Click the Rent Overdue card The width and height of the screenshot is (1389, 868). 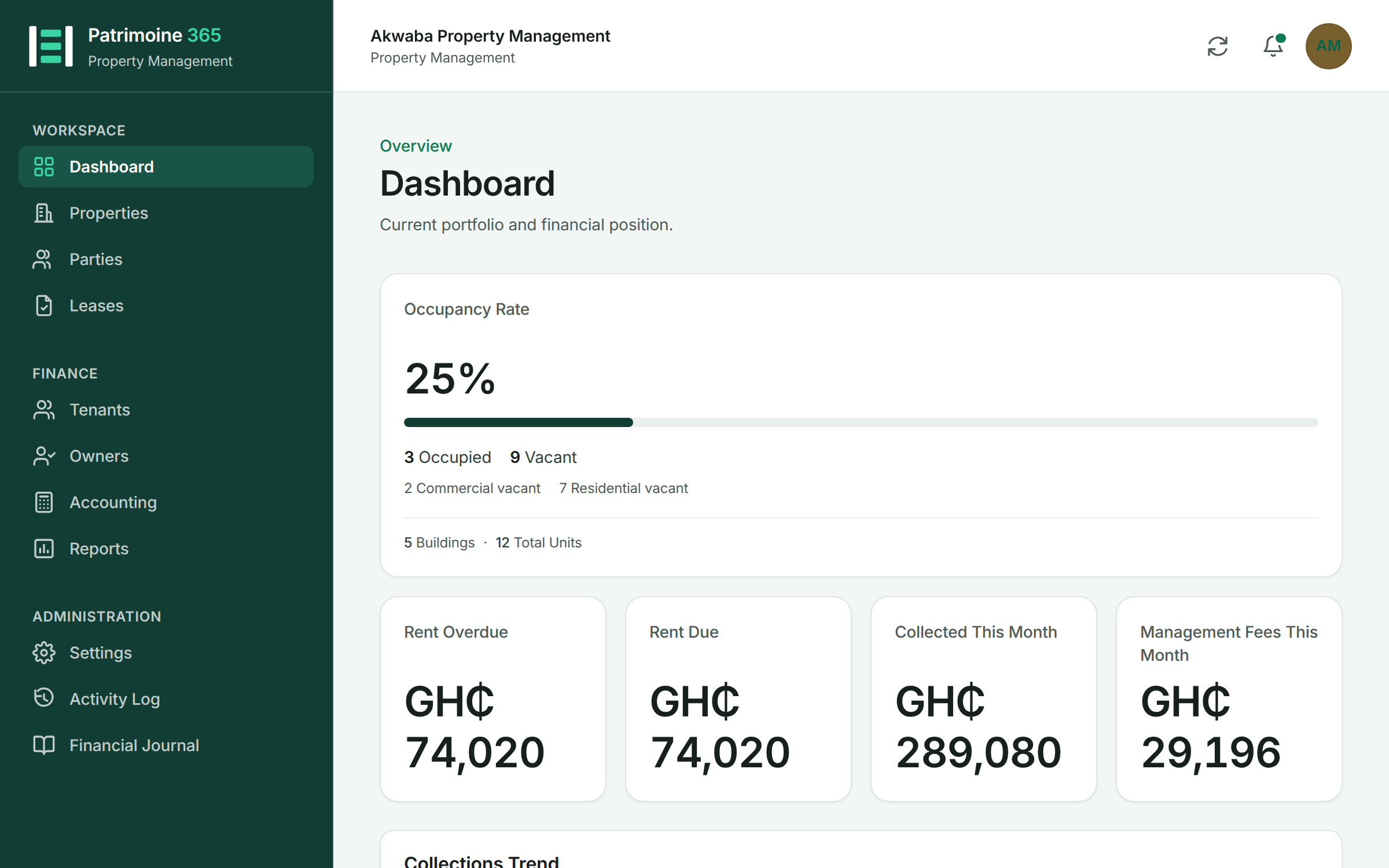tap(493, 699)
